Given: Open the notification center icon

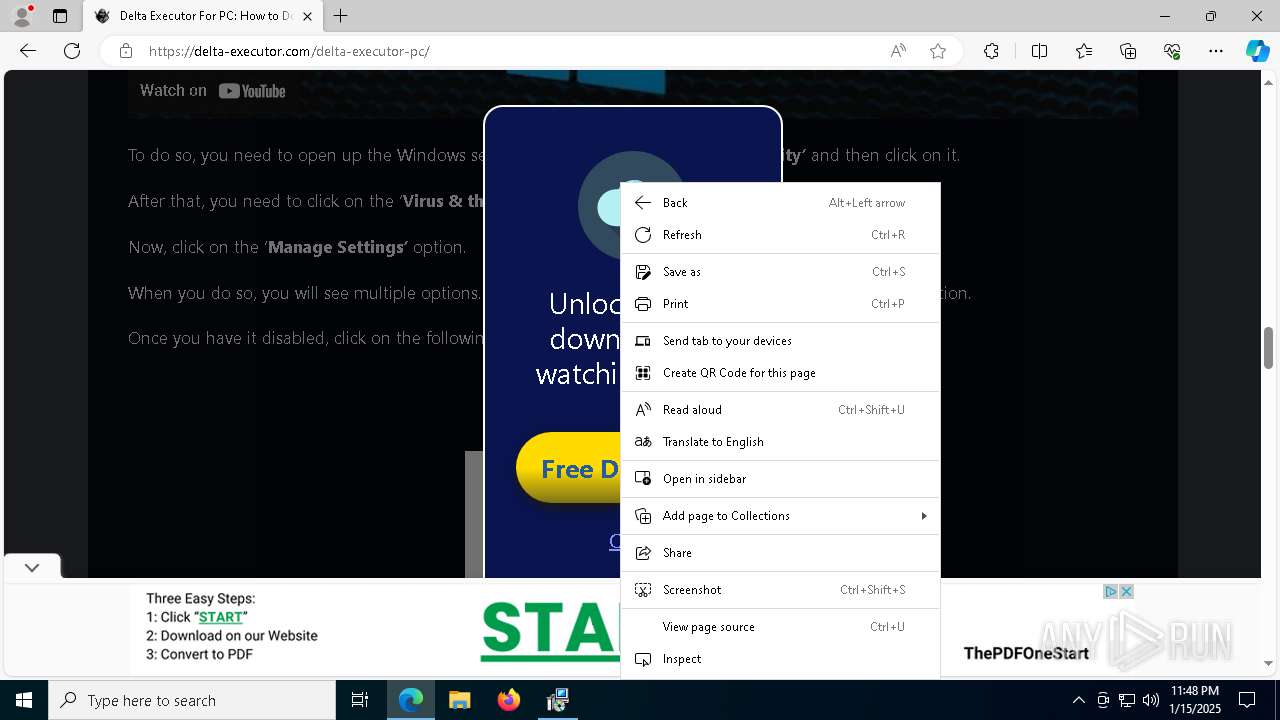Looking at the screenshot, I should [x=1247, y=700].
